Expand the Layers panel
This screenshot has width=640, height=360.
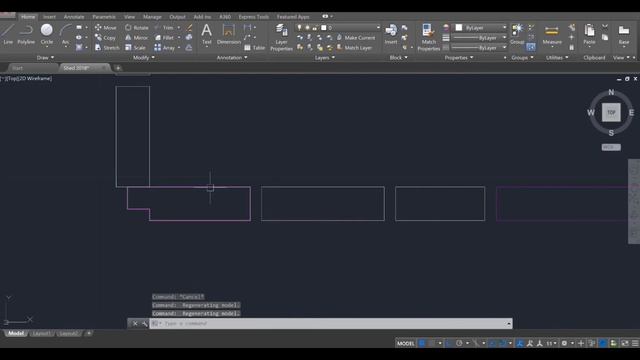[325, 58]
